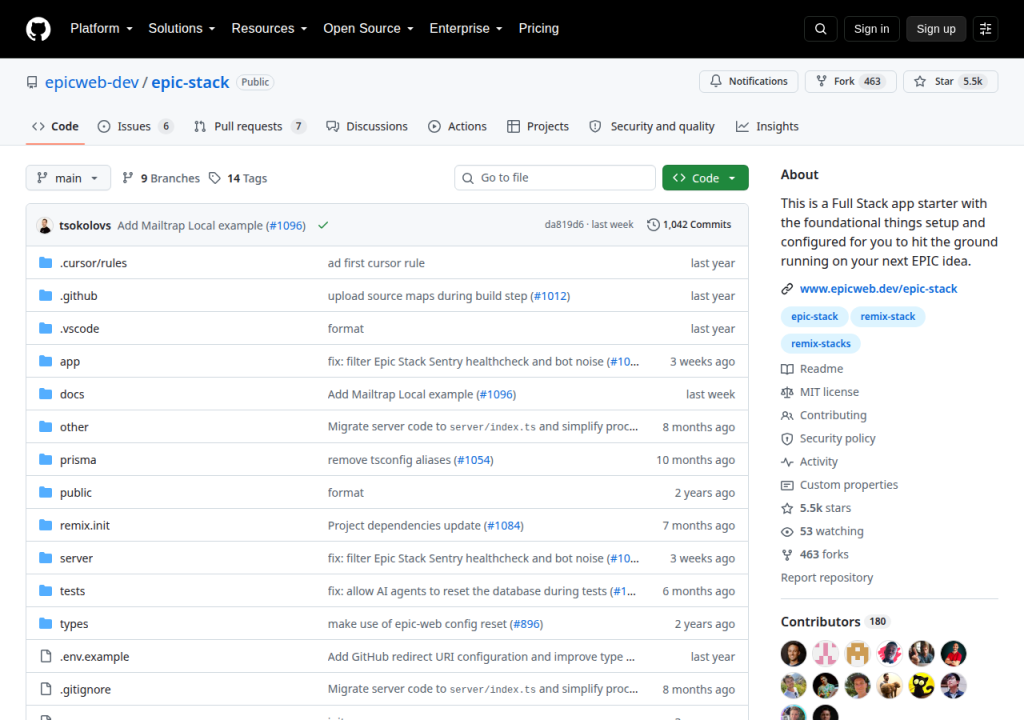Screen dimensions: 1024x720
Task: Click the file icon for .env.example
Action: tap(45, 656)
